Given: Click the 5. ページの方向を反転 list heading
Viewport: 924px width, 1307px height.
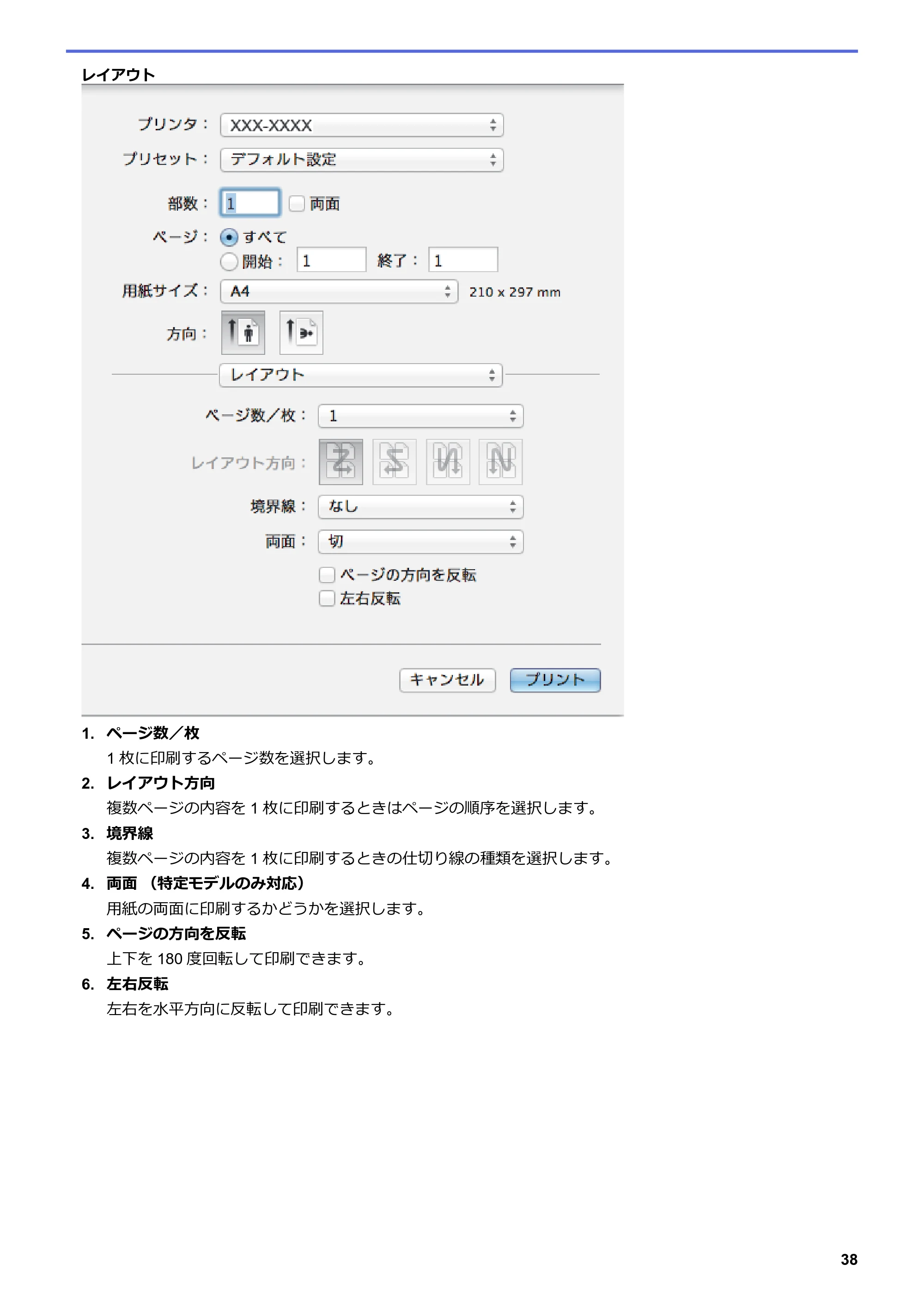Looking at the screenshot, I should point(164,934).
